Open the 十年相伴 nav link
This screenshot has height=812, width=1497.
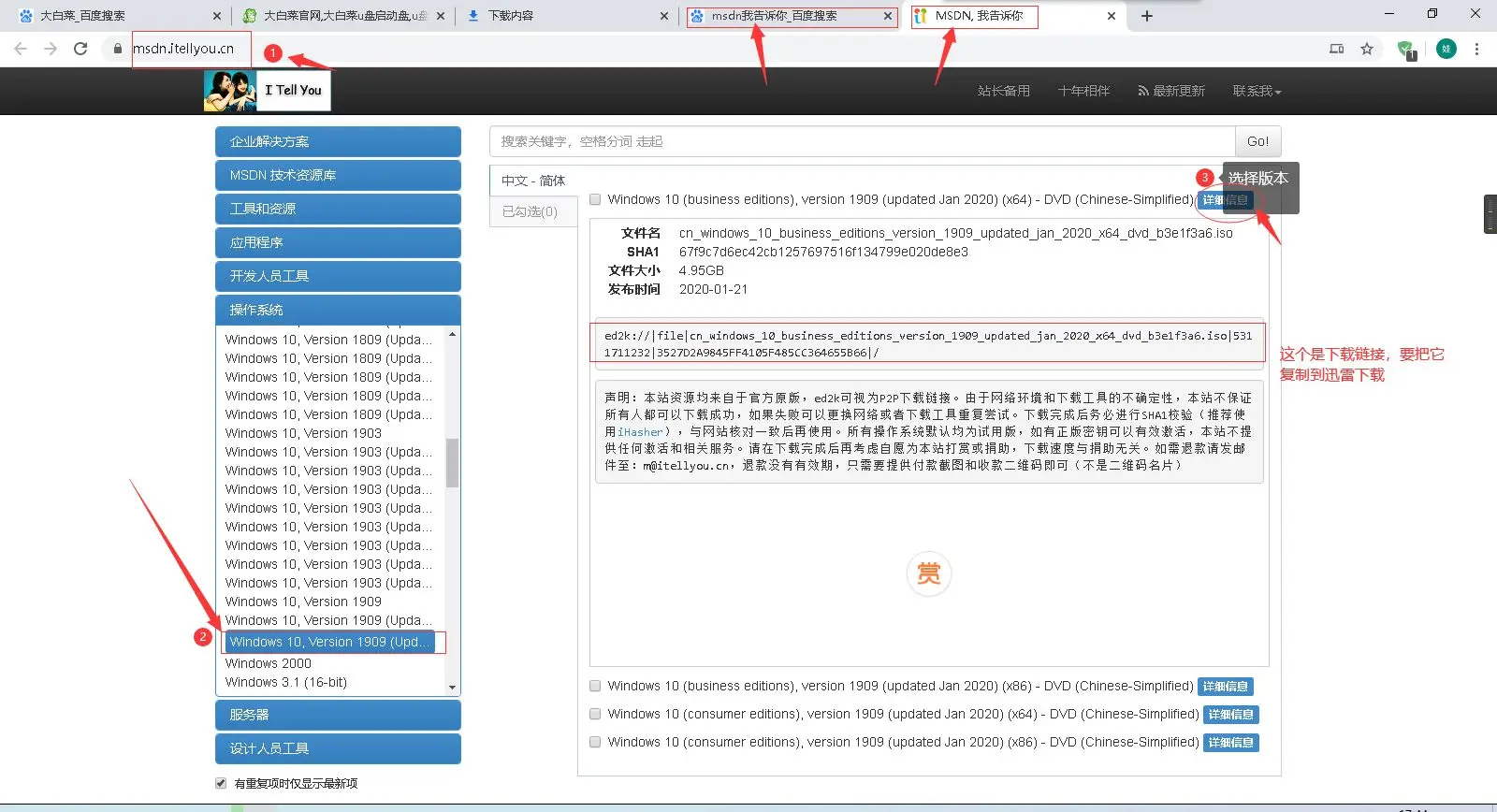pyautogui.click(x=1083, y=91)
